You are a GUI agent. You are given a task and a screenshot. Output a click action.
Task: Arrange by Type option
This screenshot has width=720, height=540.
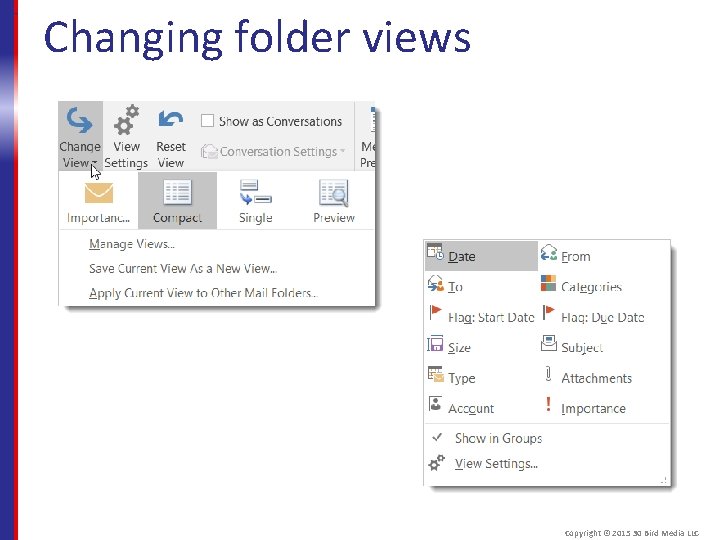point(481,377)
